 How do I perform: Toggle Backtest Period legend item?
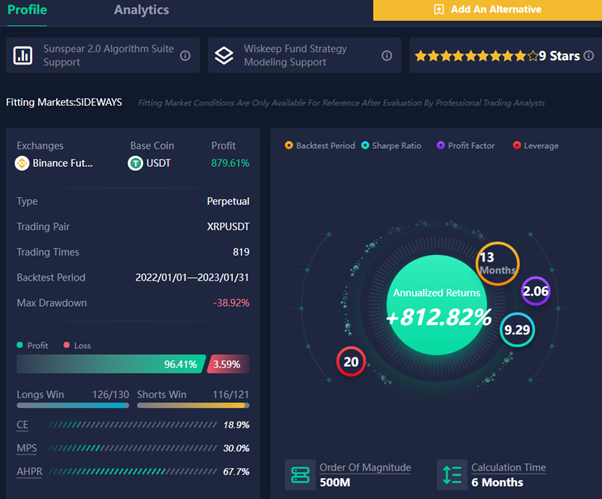point(320,146)
